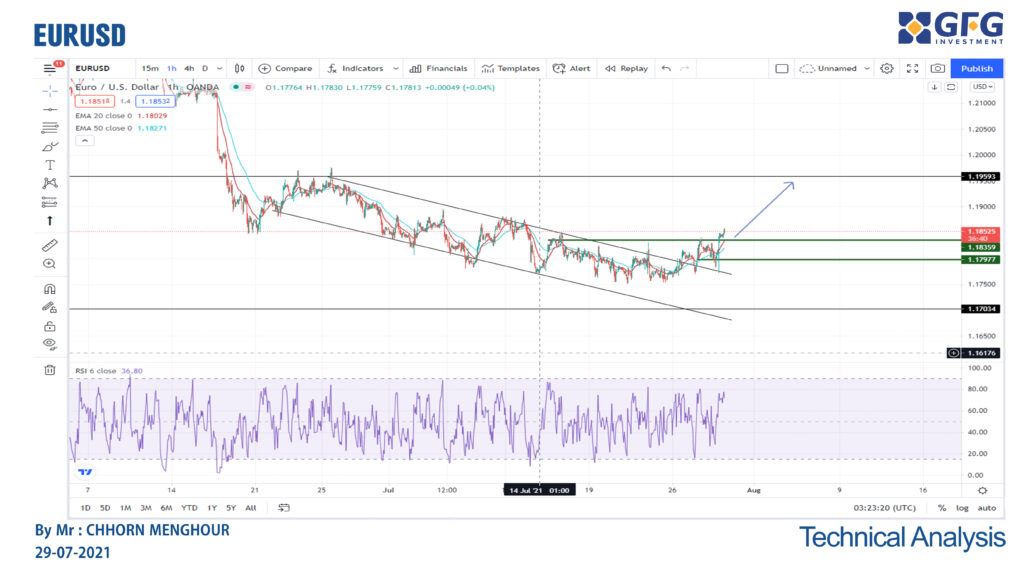
Task: Set the date range to 1M
Action: point(125,508)
